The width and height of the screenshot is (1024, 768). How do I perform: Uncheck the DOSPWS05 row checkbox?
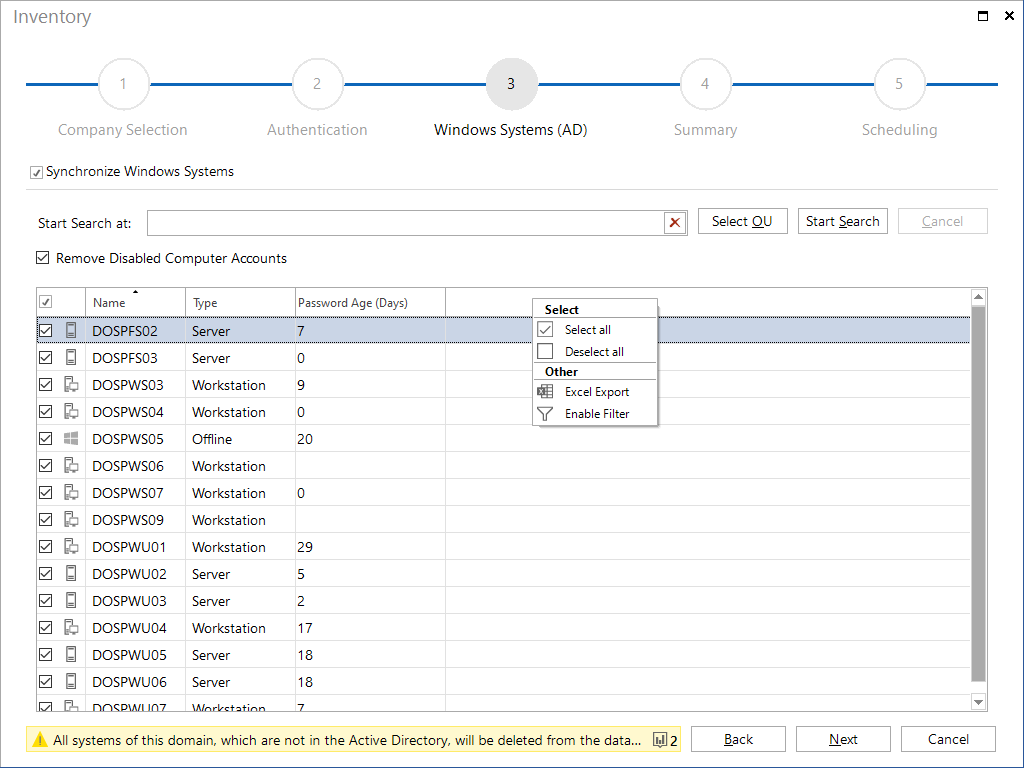click(46, 439)
